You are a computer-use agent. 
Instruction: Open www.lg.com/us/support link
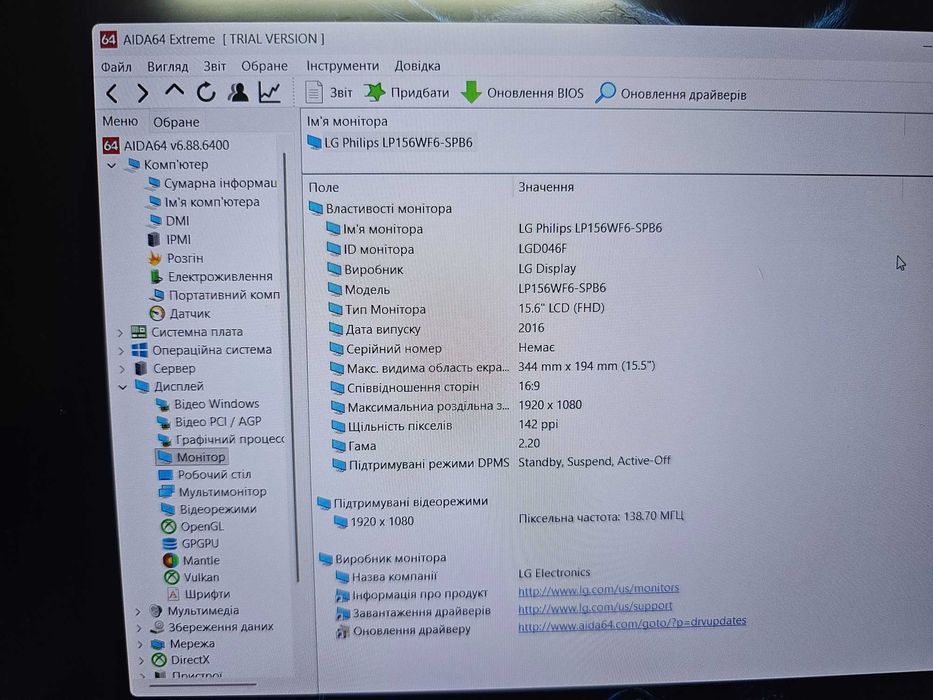point(595,607)
